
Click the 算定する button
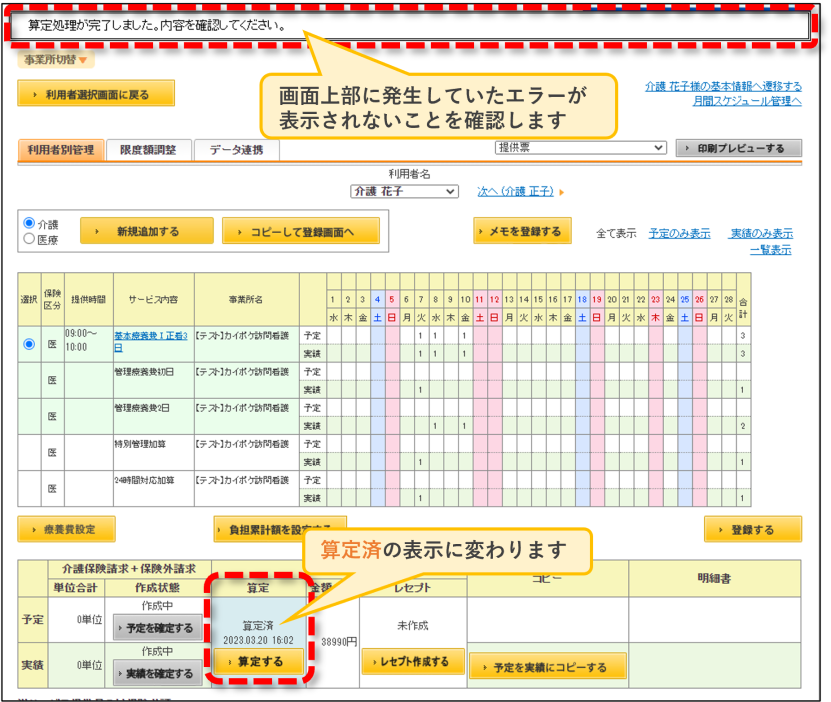tap(259, 662)
